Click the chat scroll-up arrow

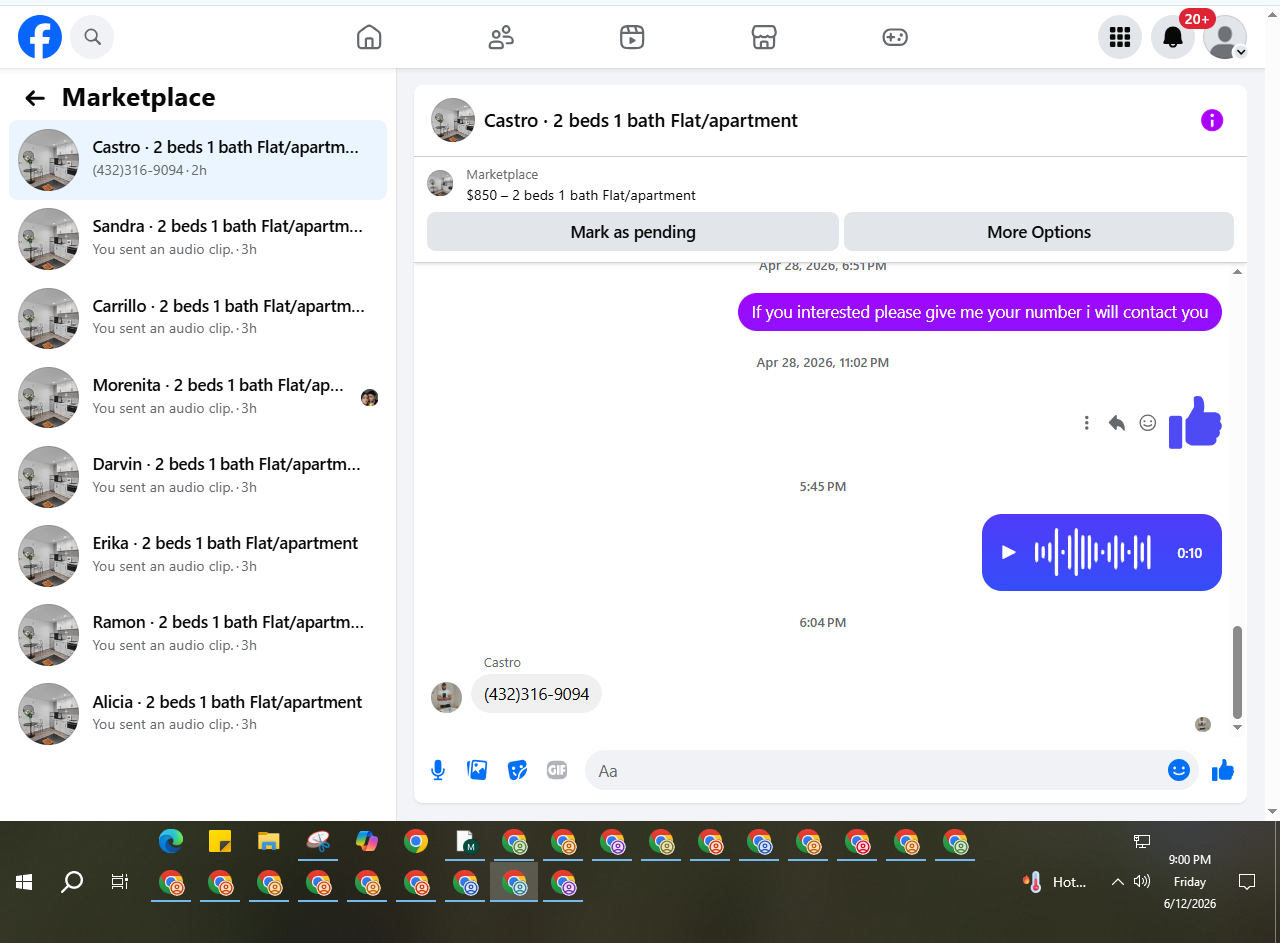(x=1237, y=271)
